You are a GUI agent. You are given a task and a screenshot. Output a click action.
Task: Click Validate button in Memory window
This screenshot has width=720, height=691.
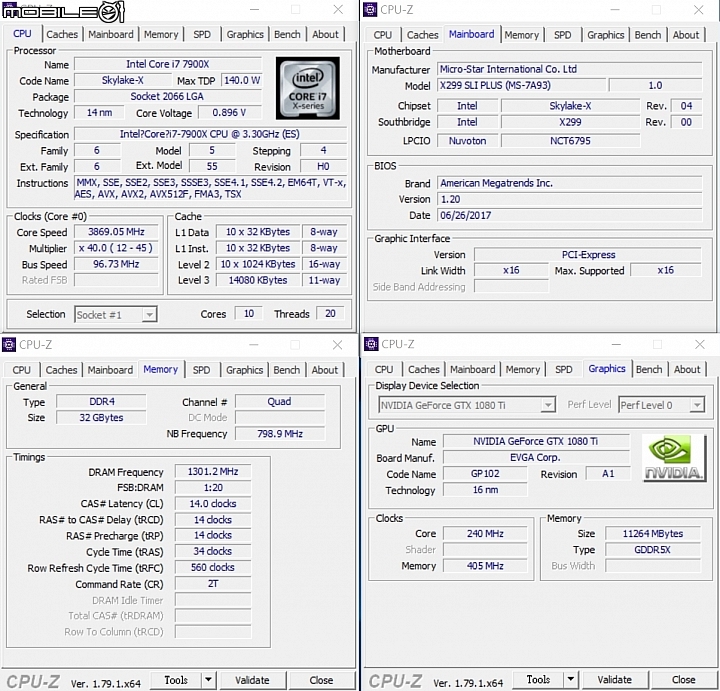pyautogui.click(x=252, y=680)
